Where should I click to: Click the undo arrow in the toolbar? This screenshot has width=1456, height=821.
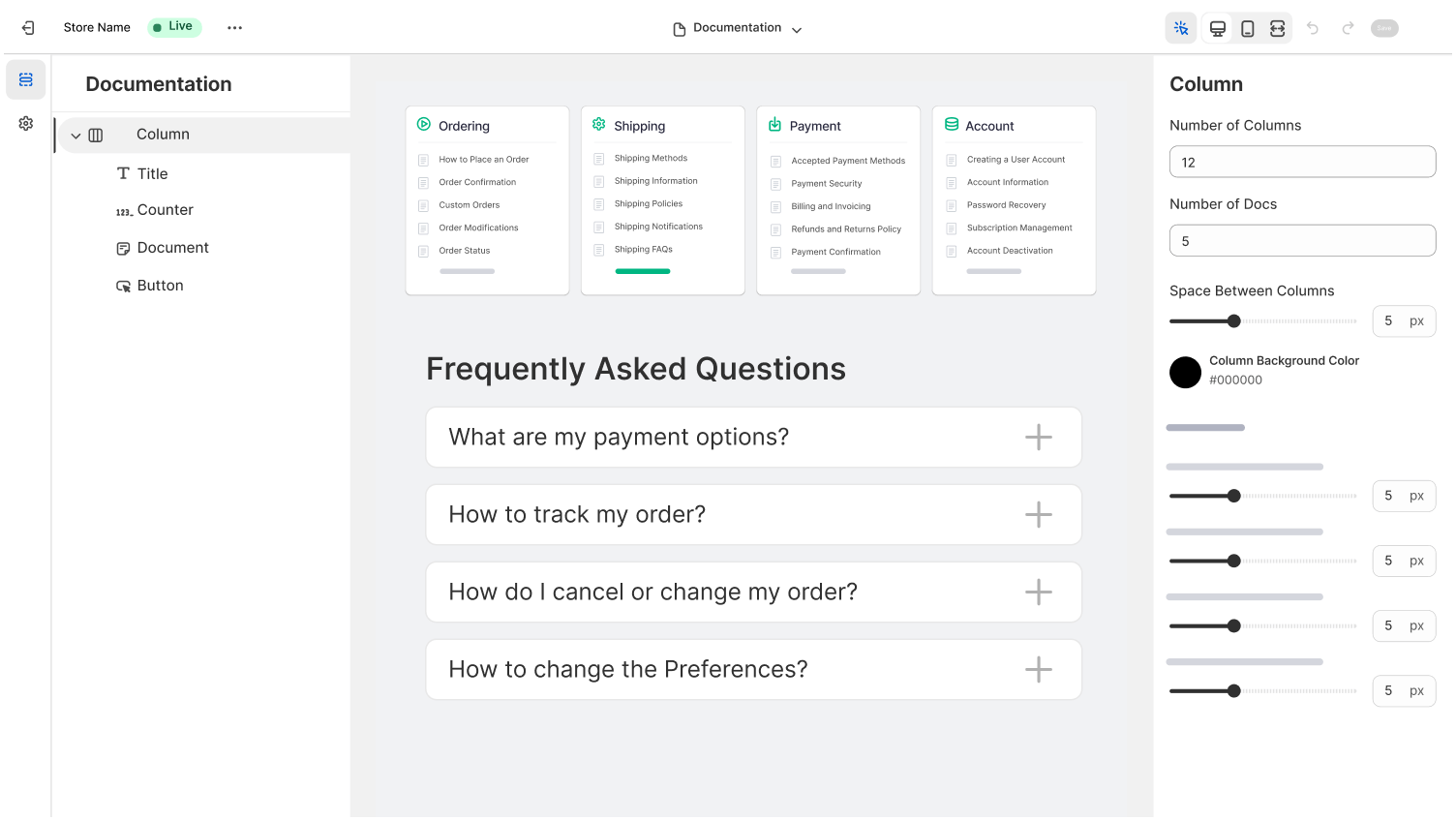1313,28
